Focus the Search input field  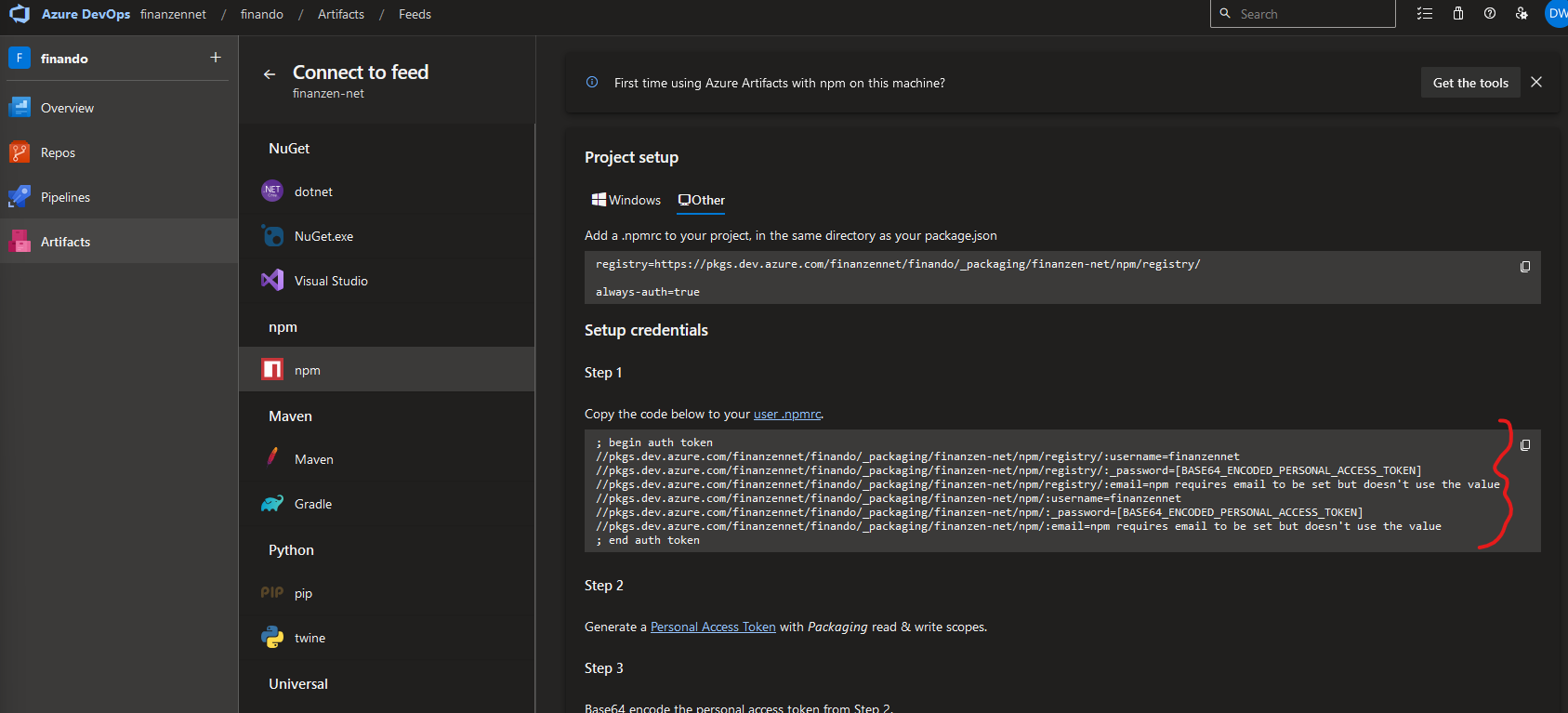(x=1302, y=14)
